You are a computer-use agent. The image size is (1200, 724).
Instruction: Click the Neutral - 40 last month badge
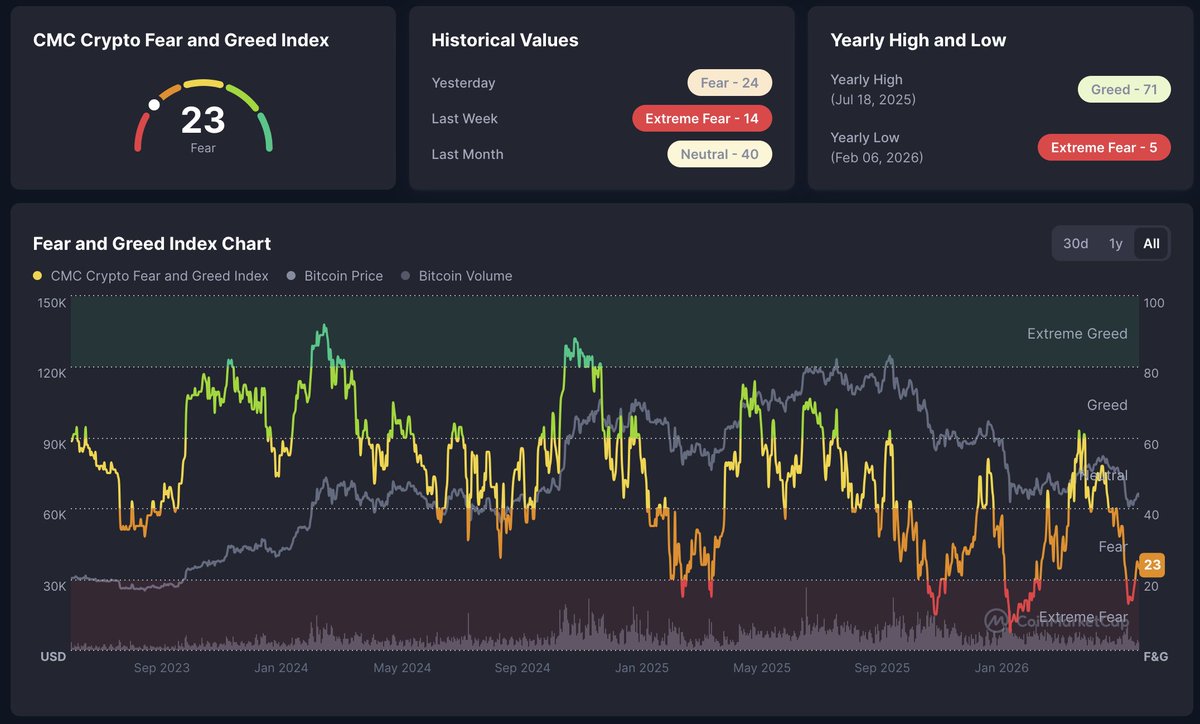tap(719, 154)
